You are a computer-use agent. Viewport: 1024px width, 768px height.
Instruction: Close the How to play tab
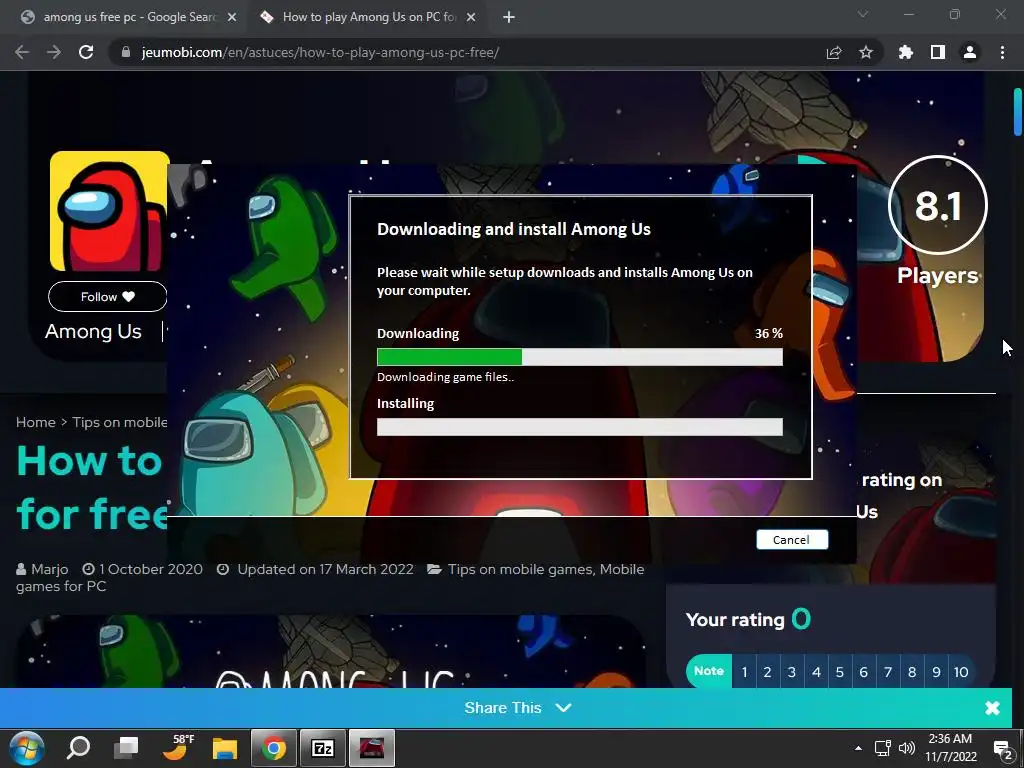click(471, 18)
